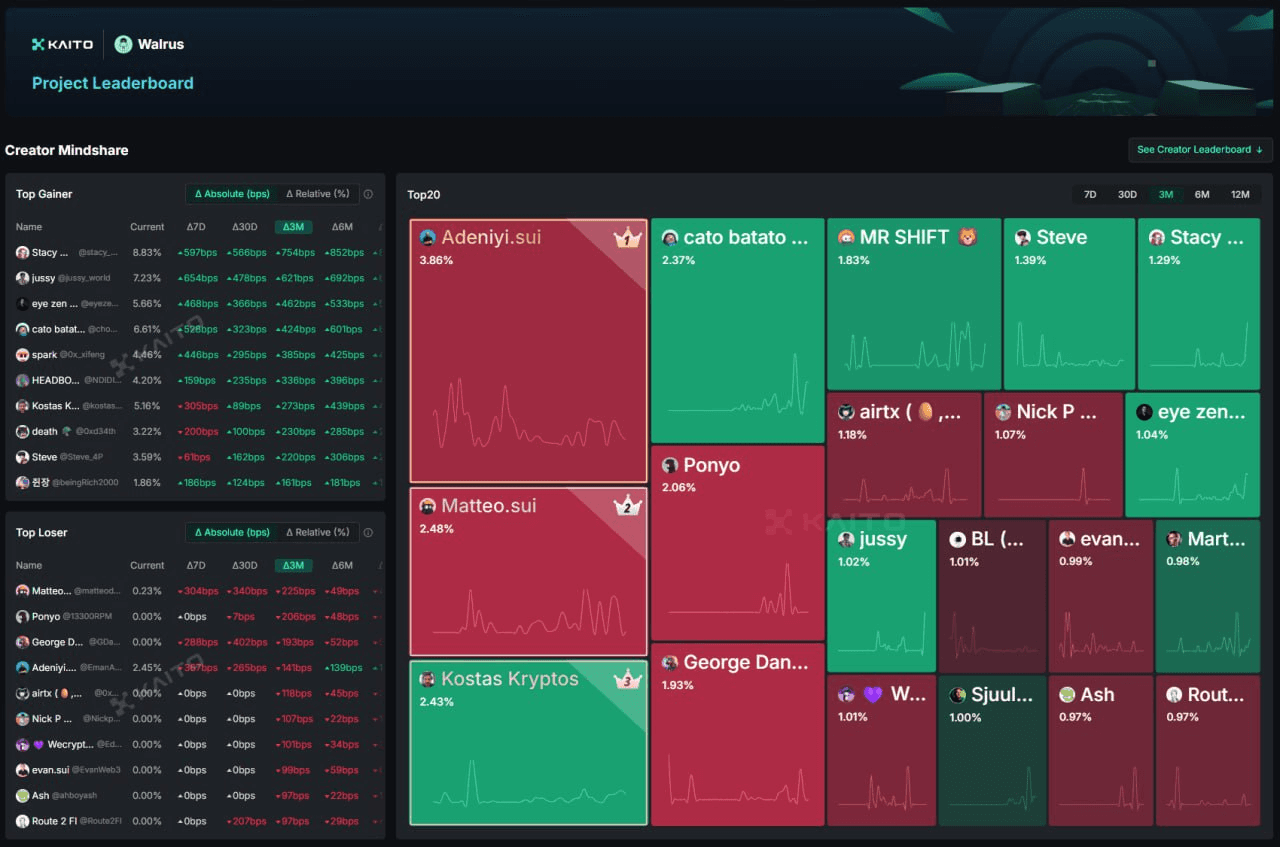
Task: Open See Creator Leaderboard
Action: coord(1200,150)
